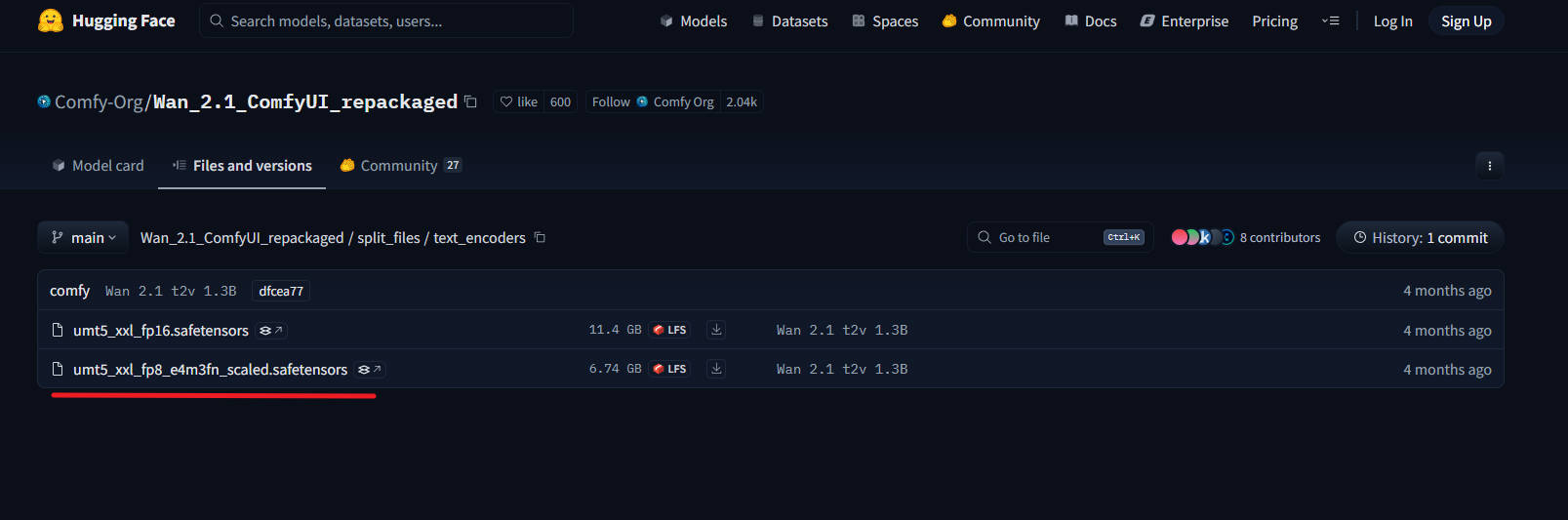Open the Spaces page
The image size is (1568, 520).
coord(885,20)
